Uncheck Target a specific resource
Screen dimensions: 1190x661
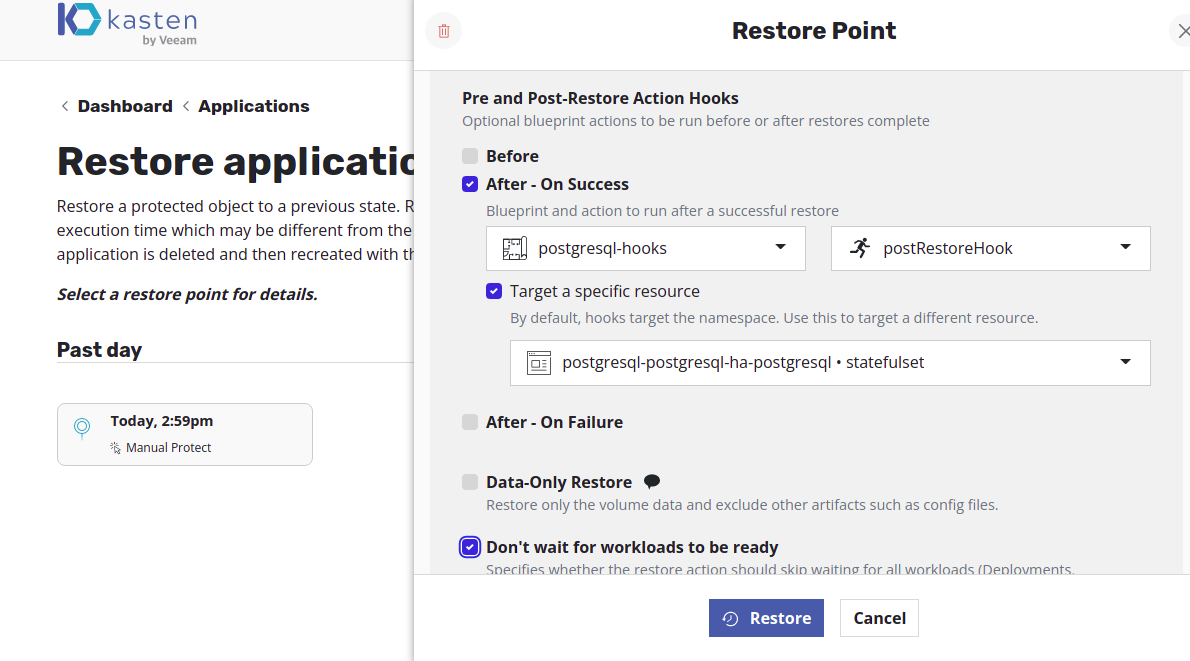click(494, 291)
